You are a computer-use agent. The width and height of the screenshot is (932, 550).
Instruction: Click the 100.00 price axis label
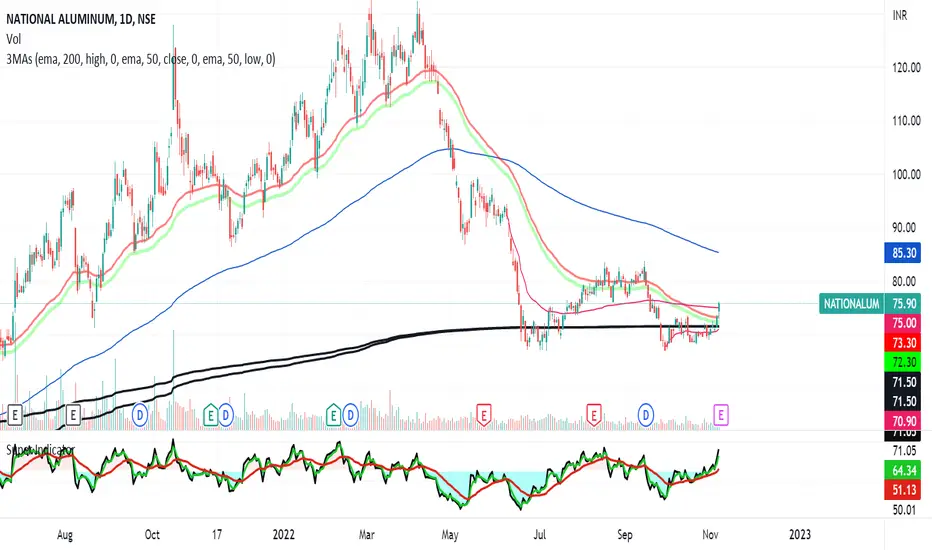[x=906, y=174]
